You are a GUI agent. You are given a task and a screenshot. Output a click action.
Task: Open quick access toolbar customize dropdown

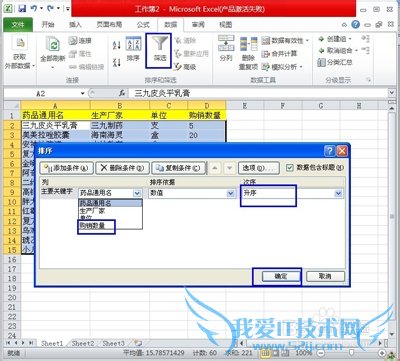click(x=68, y=9)
